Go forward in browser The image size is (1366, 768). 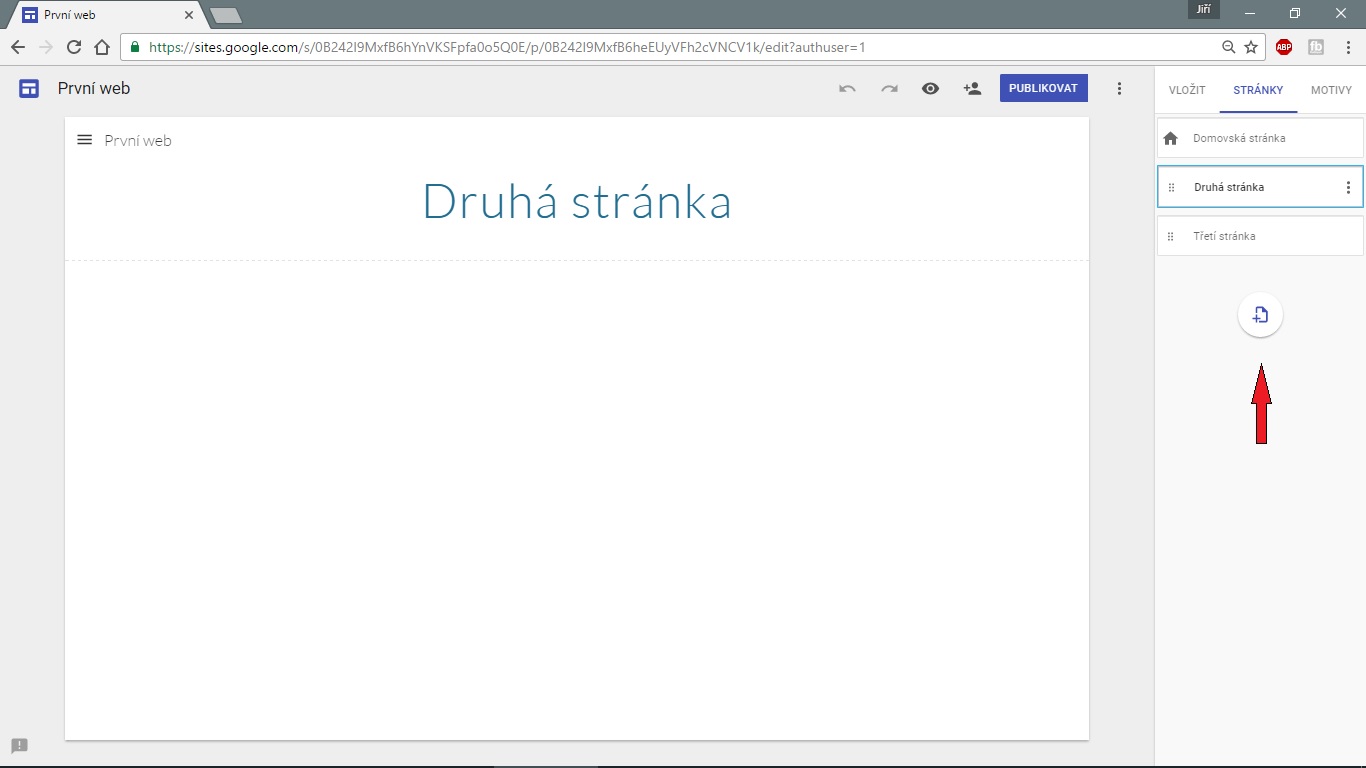[x=45, y=47]
